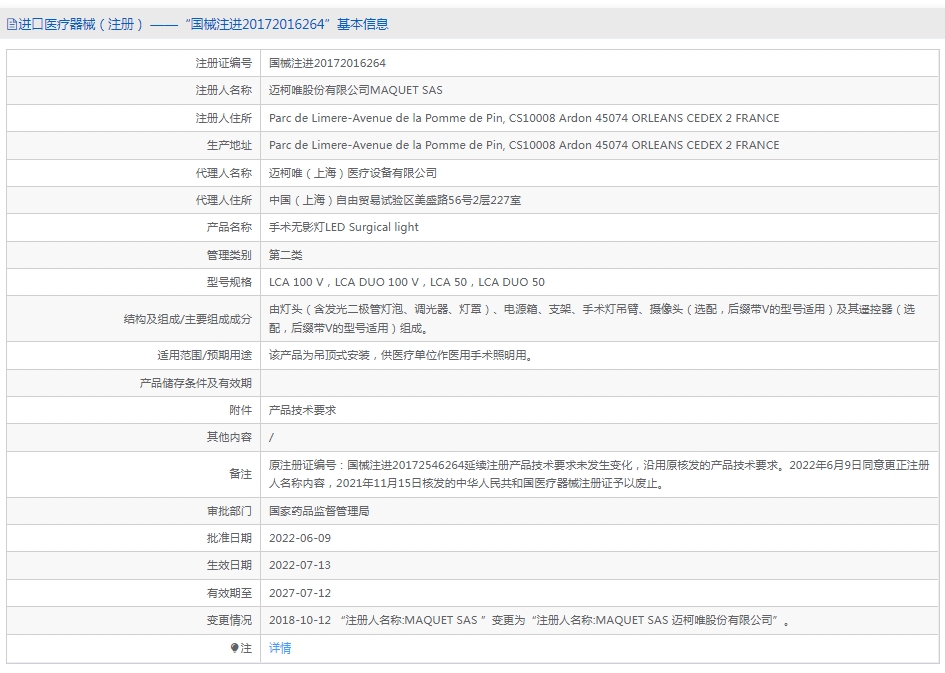This screenshot has height=673, width=945.
Task: Select registrant name 迈柯唯股份有限公司MAQUET SAS
Action: coord(356,90)
